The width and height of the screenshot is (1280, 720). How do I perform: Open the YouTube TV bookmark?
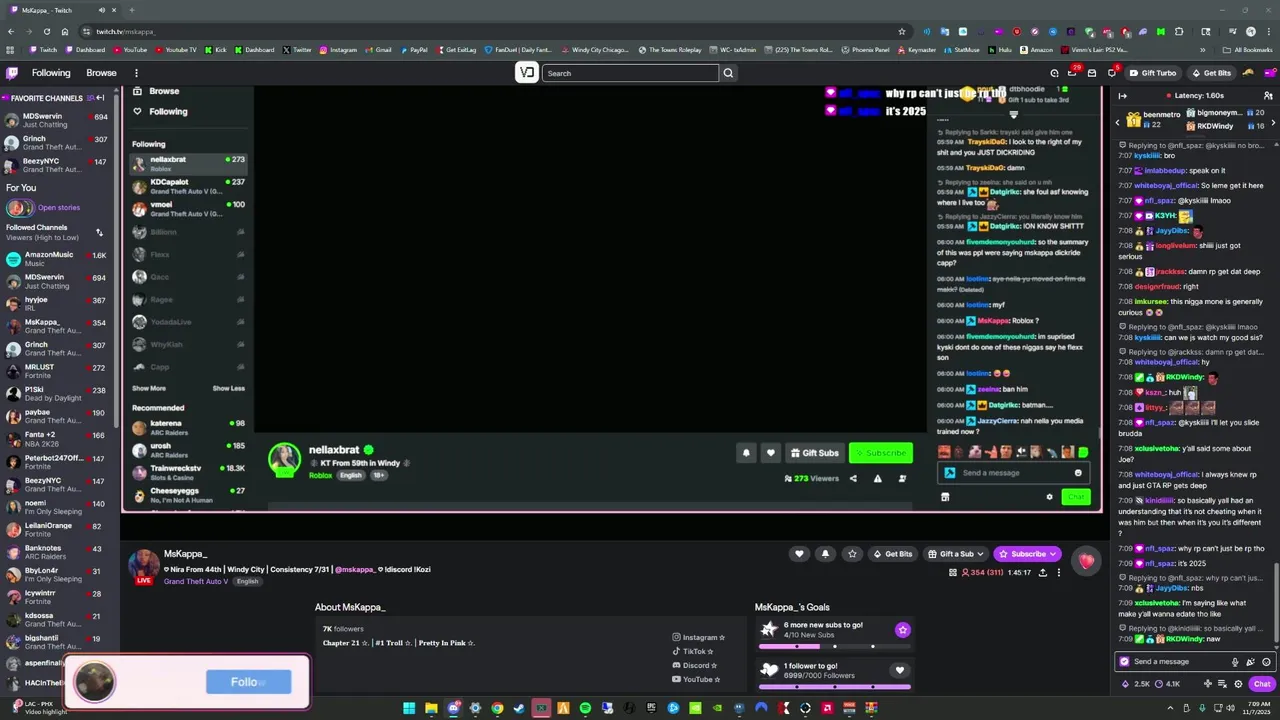(176, 49)
